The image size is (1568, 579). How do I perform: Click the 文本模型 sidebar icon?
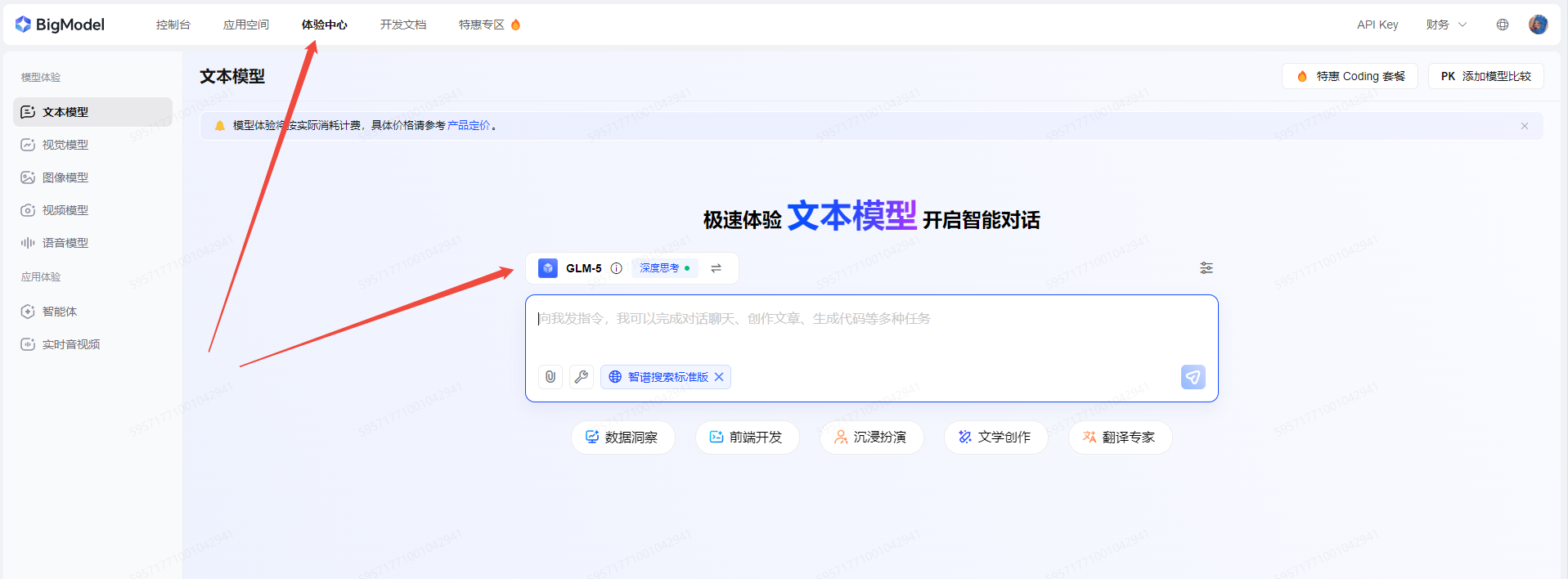pos(28,112)
